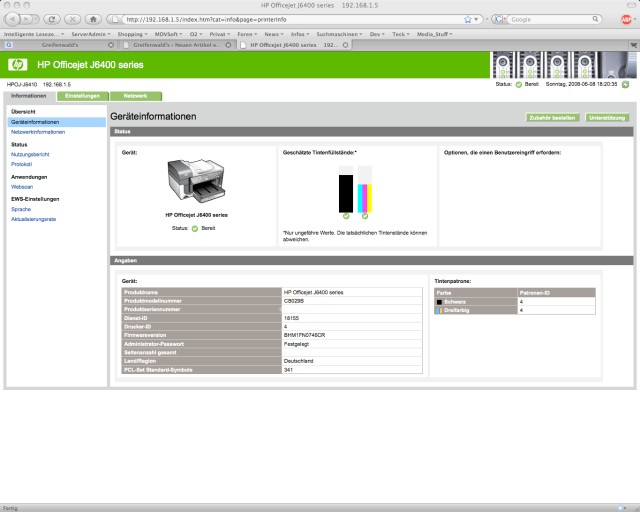
Task: Switch to the first Greifenwald's browser tab
Action: click(60, 45)
